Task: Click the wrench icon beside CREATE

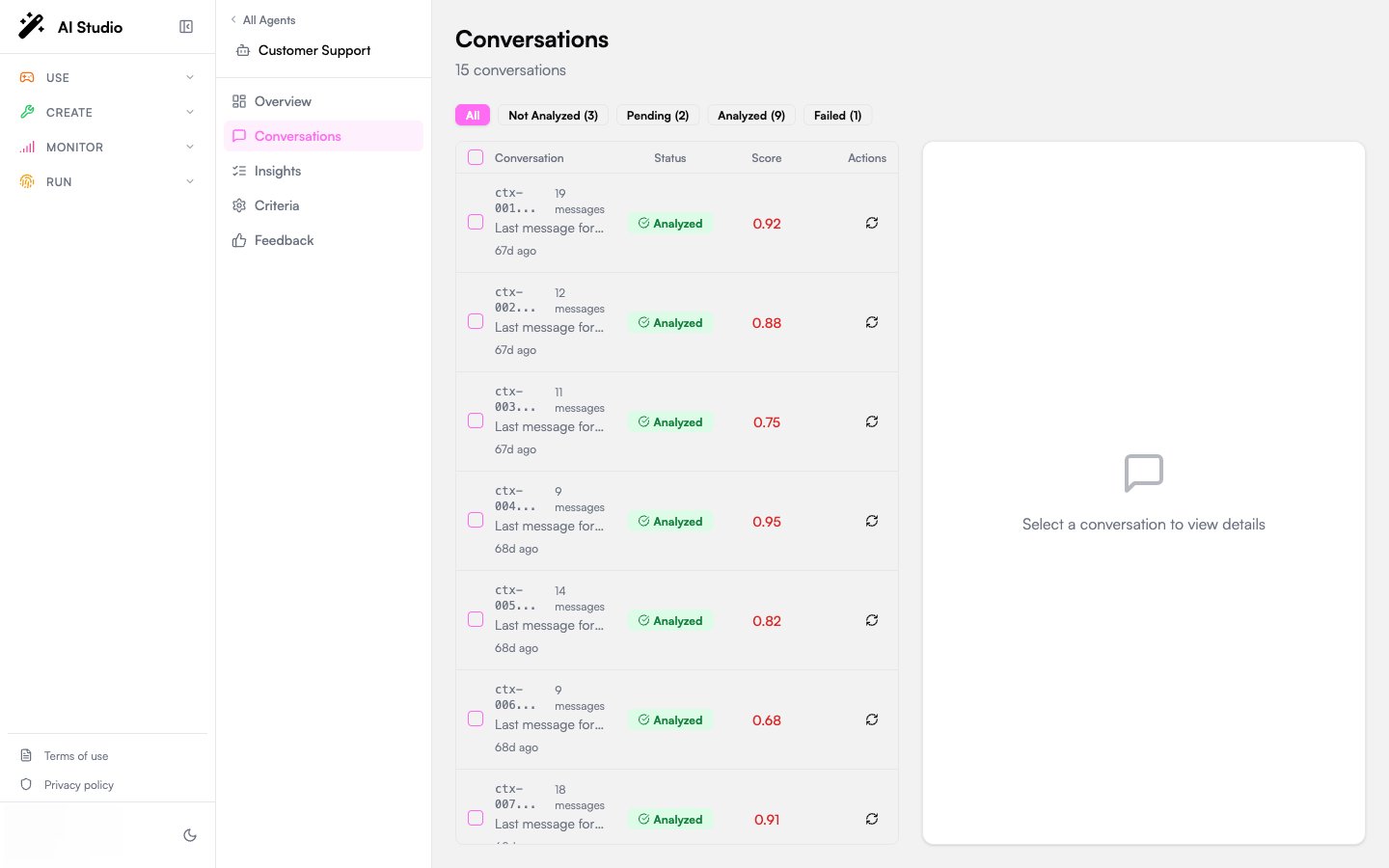Action: click(x=27, y=112)
